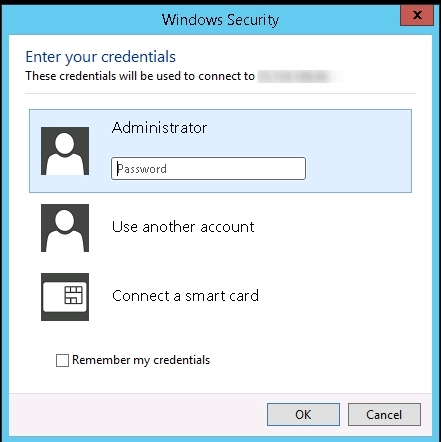Click the 'These credentials will be used' description
The width and height of the screenshot is (441, 442).
pos(140,76)
